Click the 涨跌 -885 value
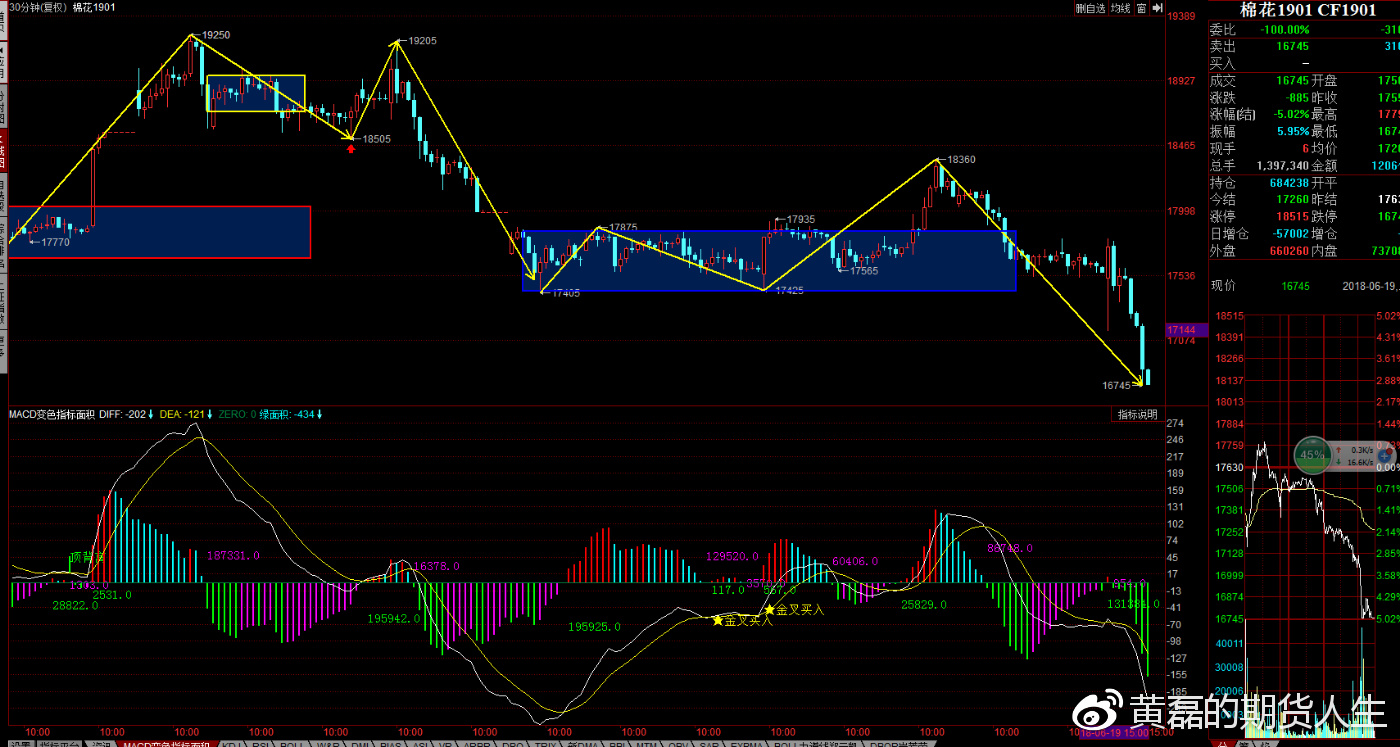Image resolution: width=1400 pixels, height=747 pixels. pos(1296,98)
